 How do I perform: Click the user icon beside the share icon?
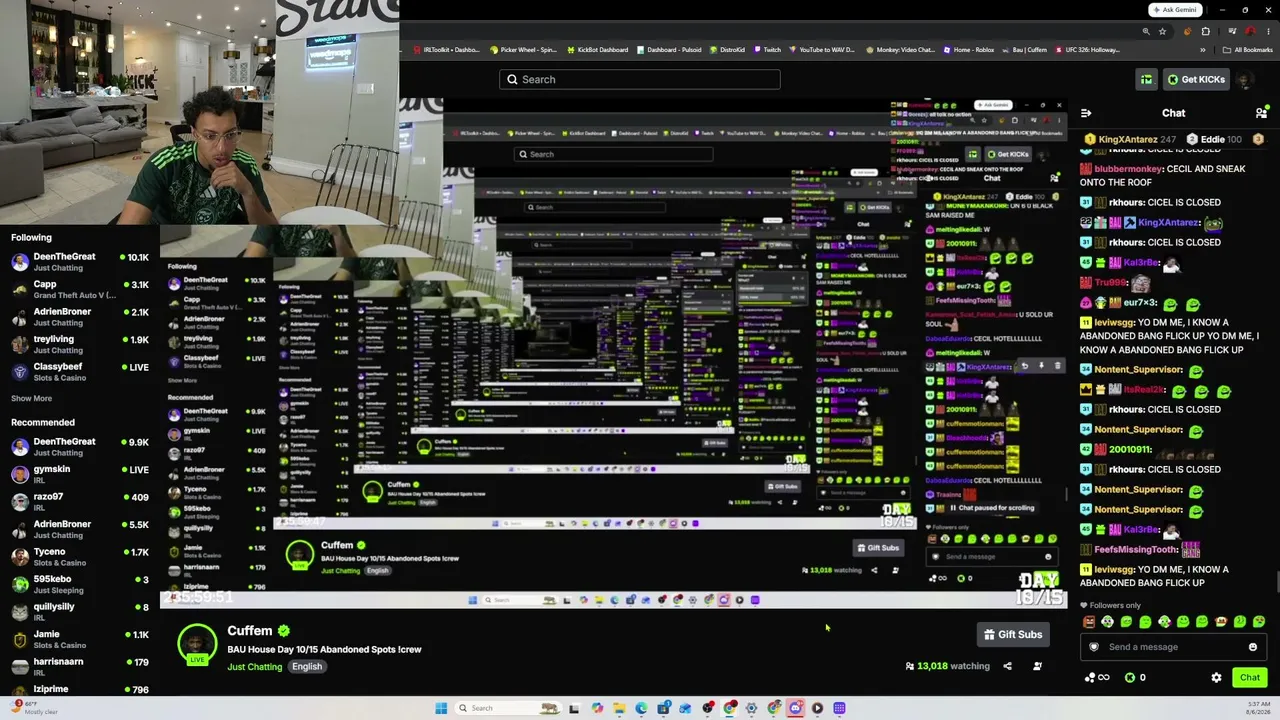[x=1037, y=666]
